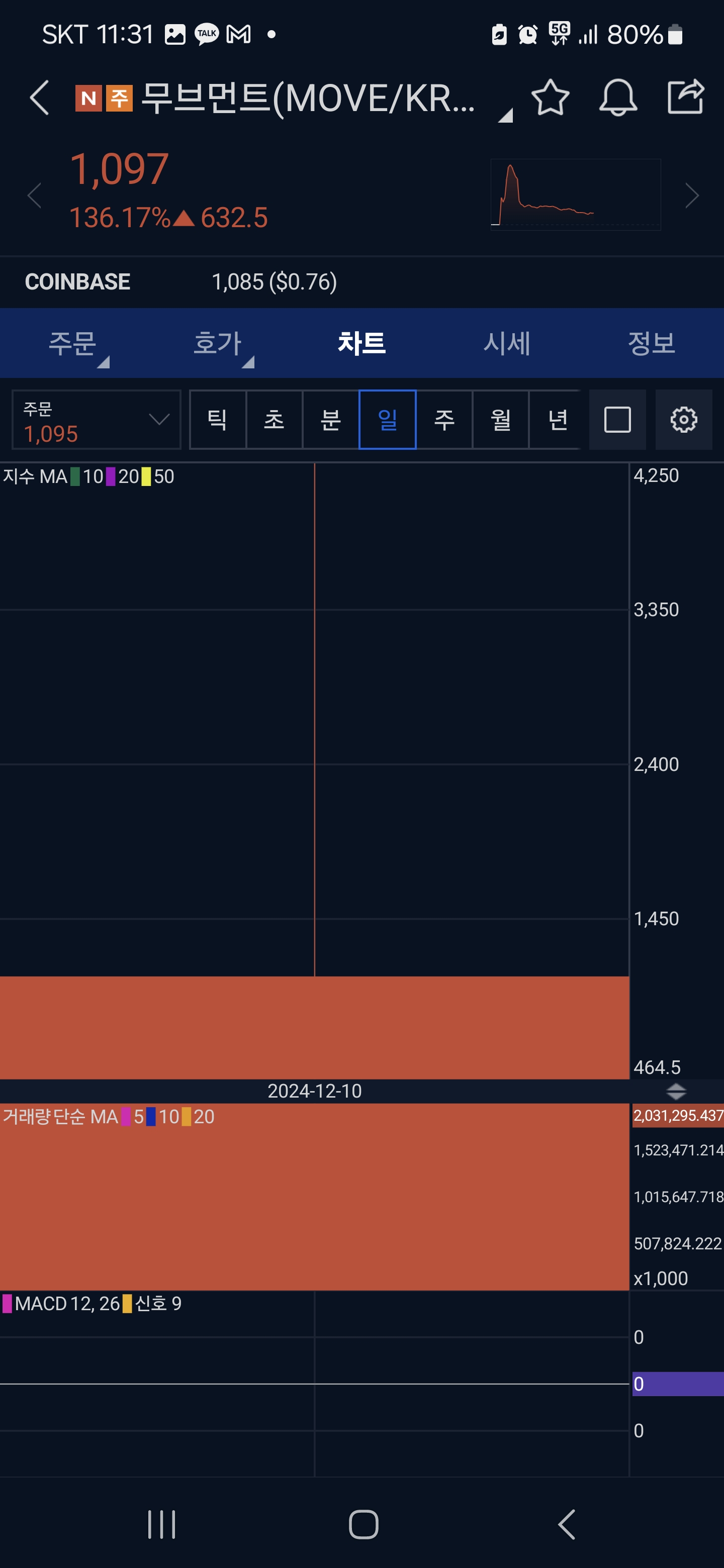The width and height of the screenshot is (724, 1568).
Task: Tap the alarm clock status icon
Action: pos(528,35)
